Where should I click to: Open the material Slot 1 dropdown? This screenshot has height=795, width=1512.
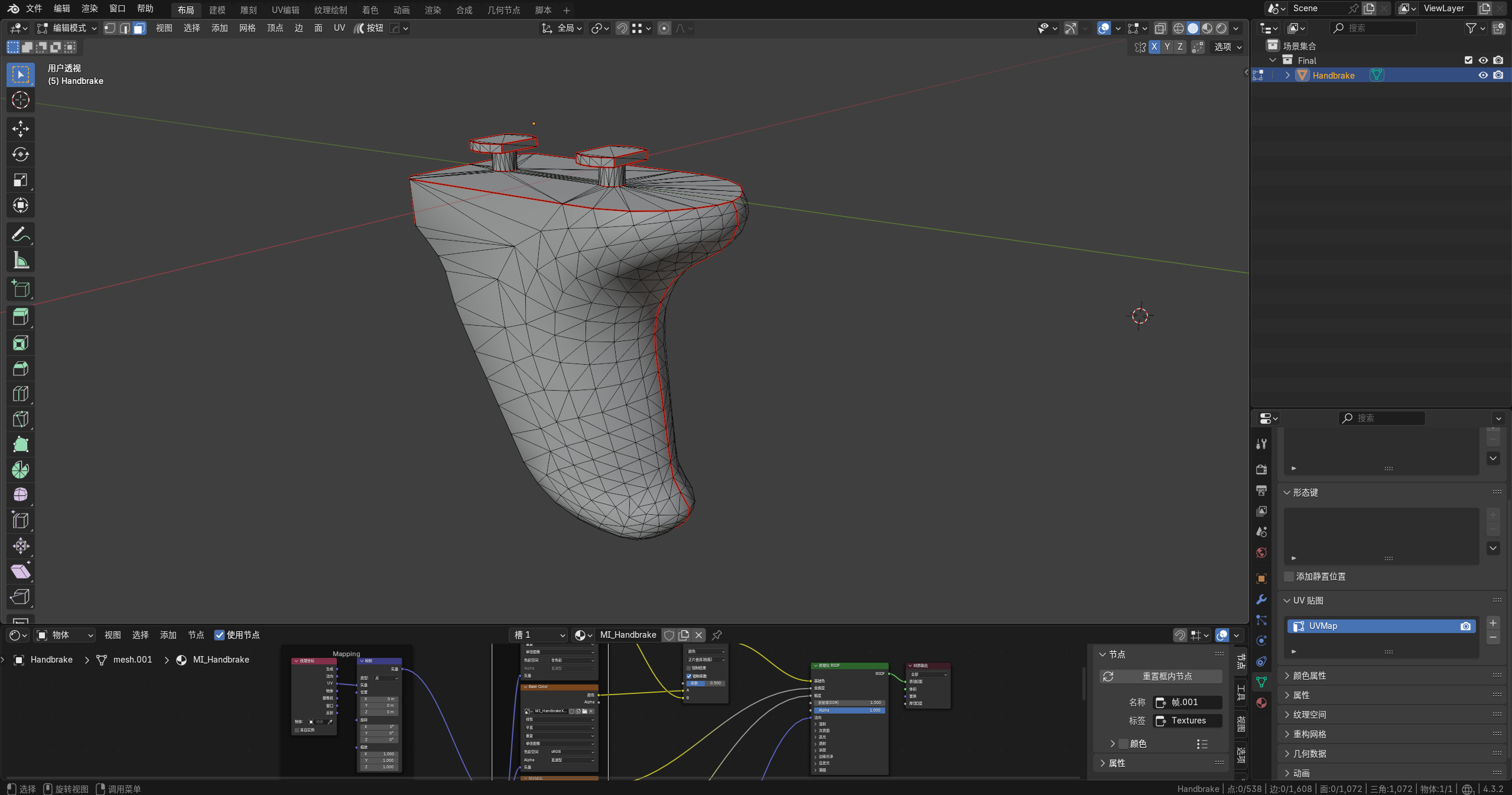pyautogui.click(x=538, y=635)
